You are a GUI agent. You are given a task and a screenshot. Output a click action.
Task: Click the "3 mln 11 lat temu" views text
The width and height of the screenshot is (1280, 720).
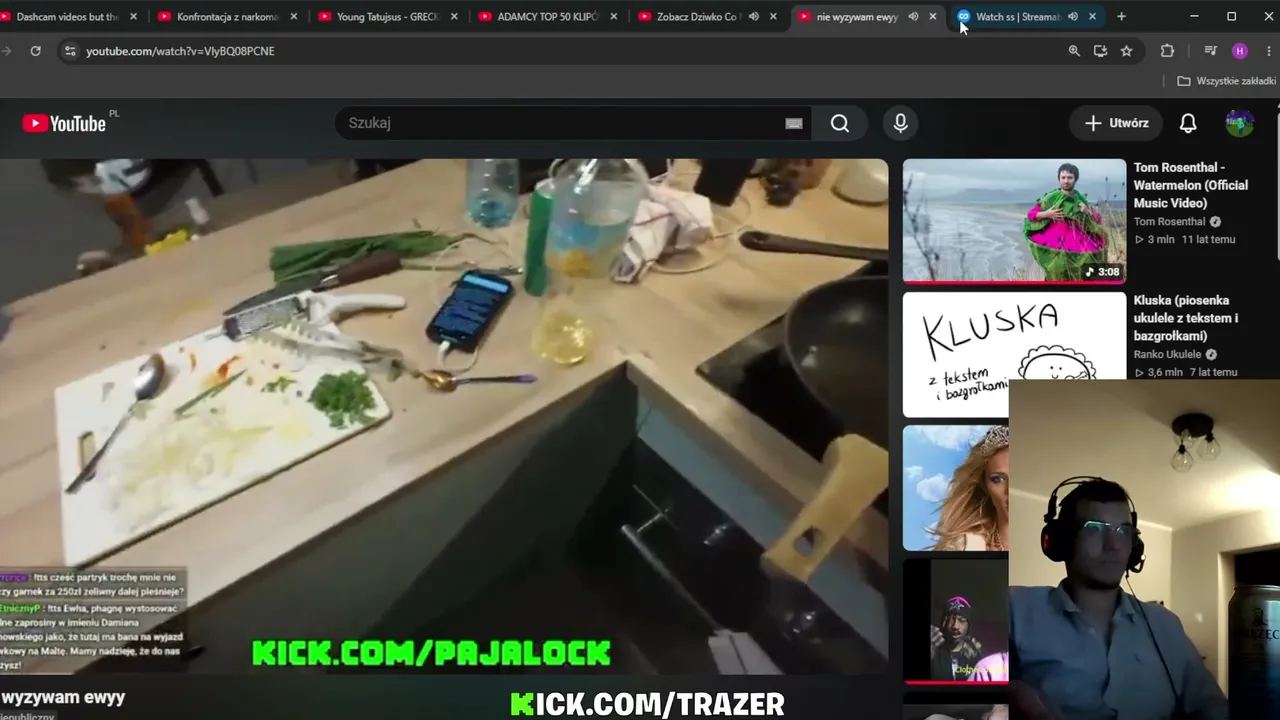(1185, 240)
